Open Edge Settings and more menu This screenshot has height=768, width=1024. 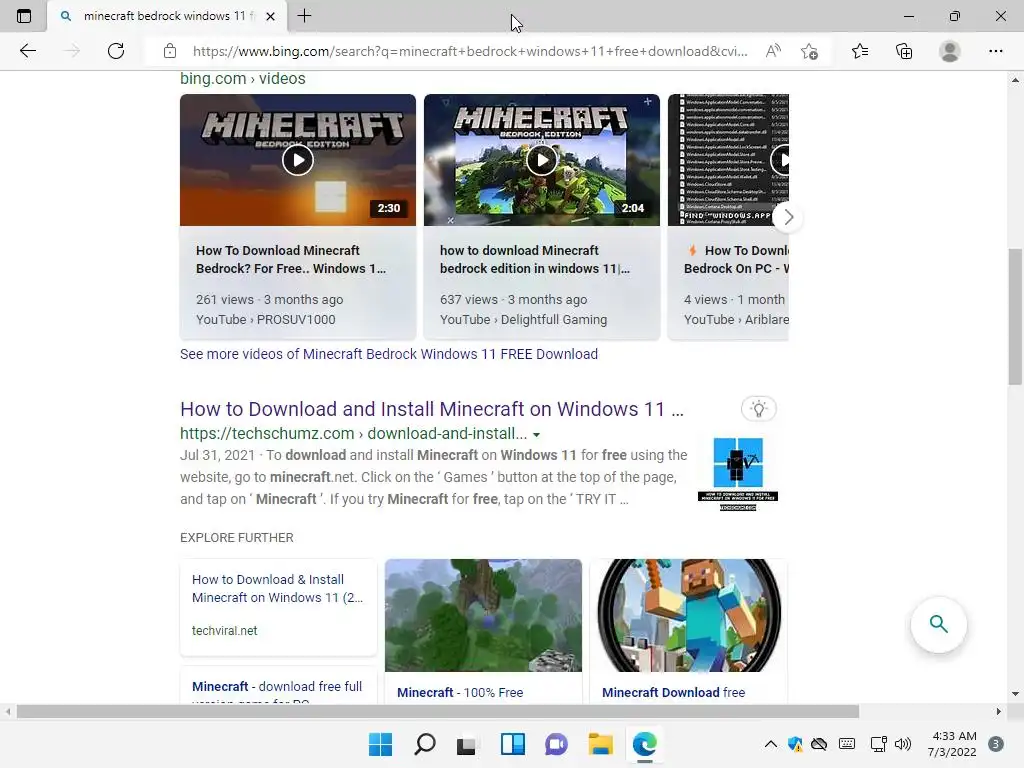(x=995, y=51)
